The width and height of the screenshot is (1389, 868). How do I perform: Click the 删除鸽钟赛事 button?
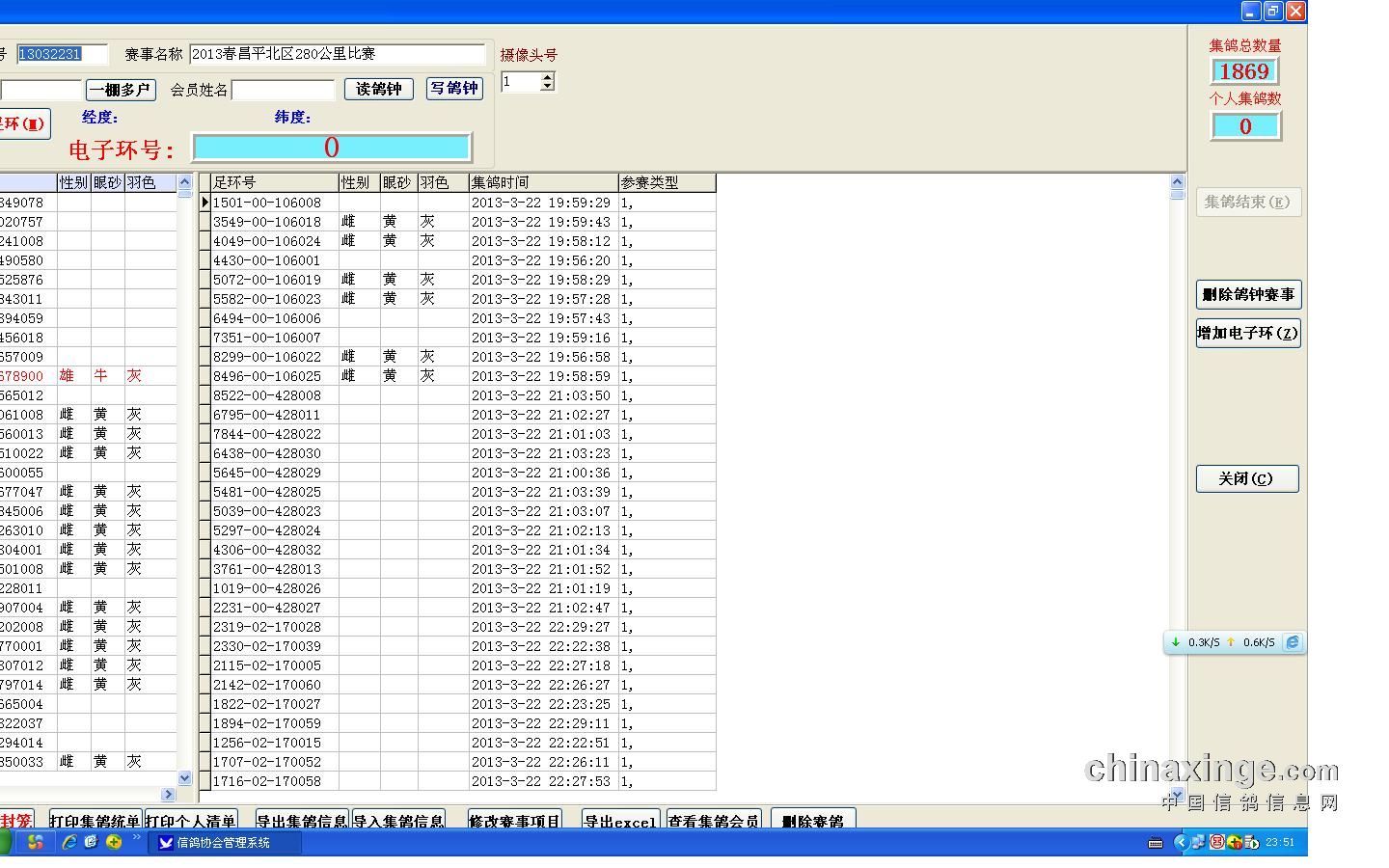1248,294
